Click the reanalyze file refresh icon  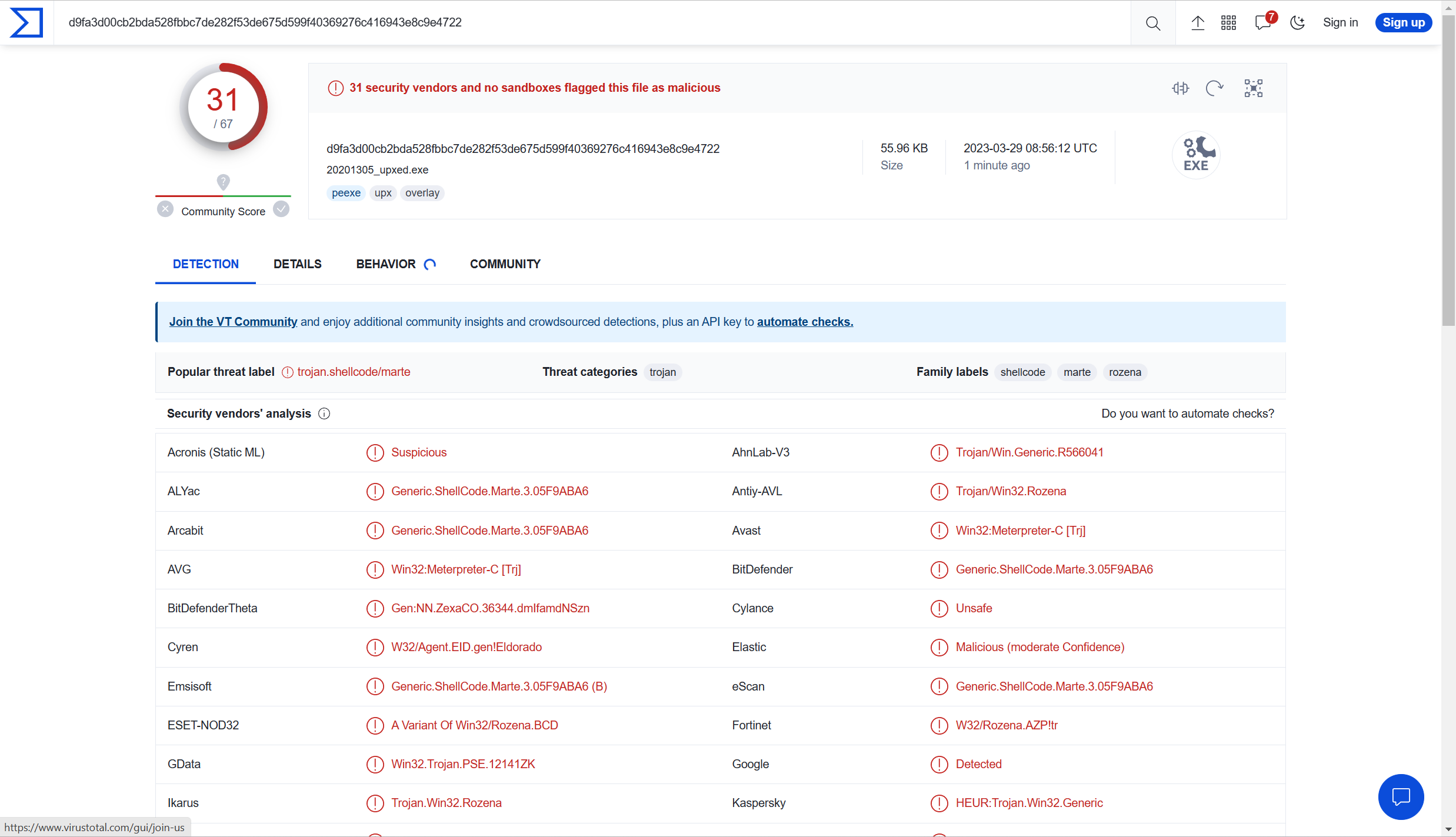pyautogui.click(x=1214, y=88)
